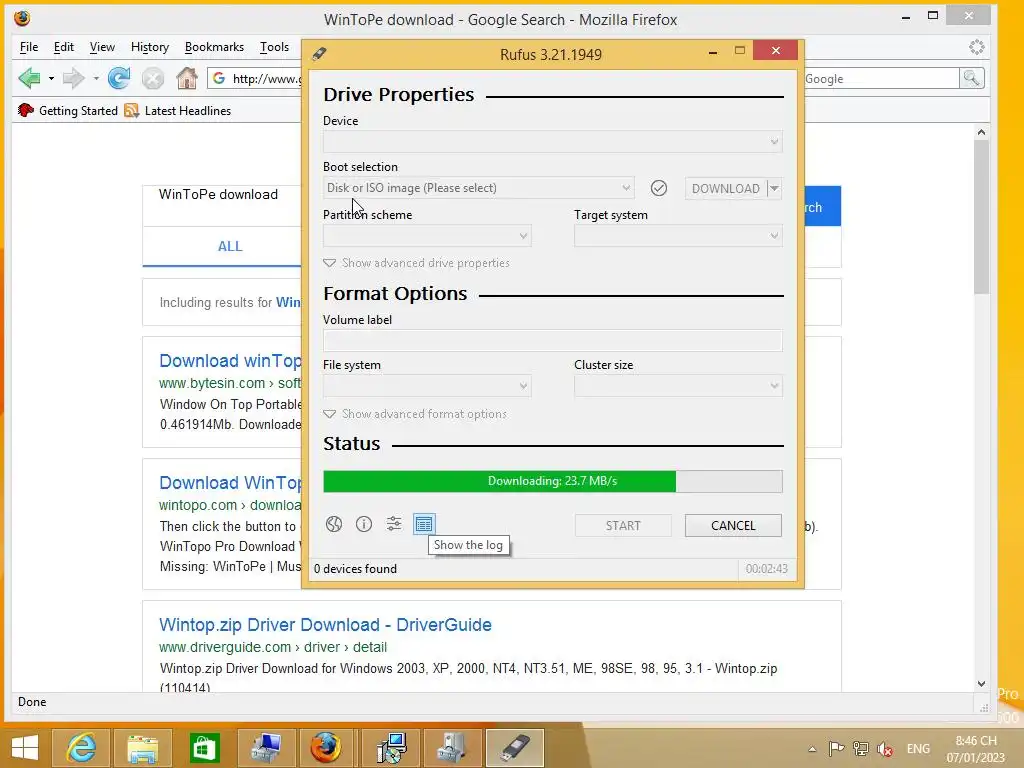Open Rufus language selection globe icon

tap(334, 524)
